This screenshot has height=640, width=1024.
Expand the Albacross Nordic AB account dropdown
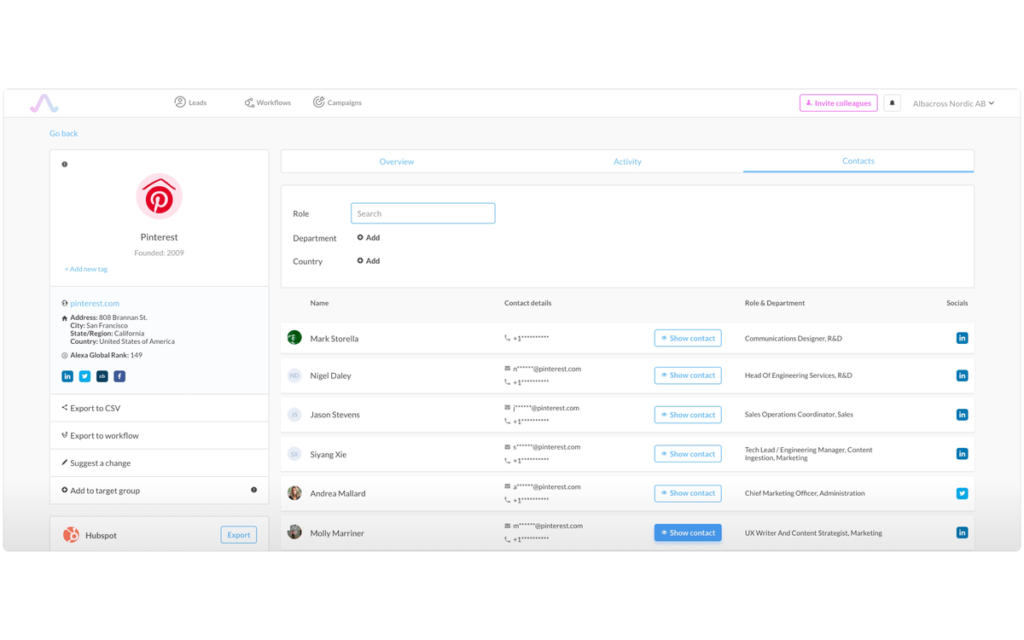[x=953, y=103]
